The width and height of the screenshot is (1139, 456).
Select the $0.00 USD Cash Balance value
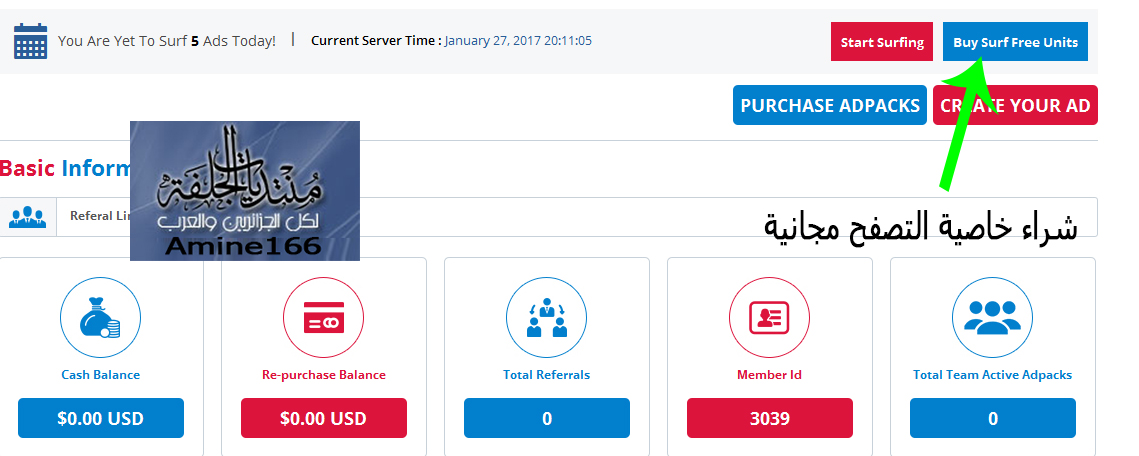pos(101,418)
